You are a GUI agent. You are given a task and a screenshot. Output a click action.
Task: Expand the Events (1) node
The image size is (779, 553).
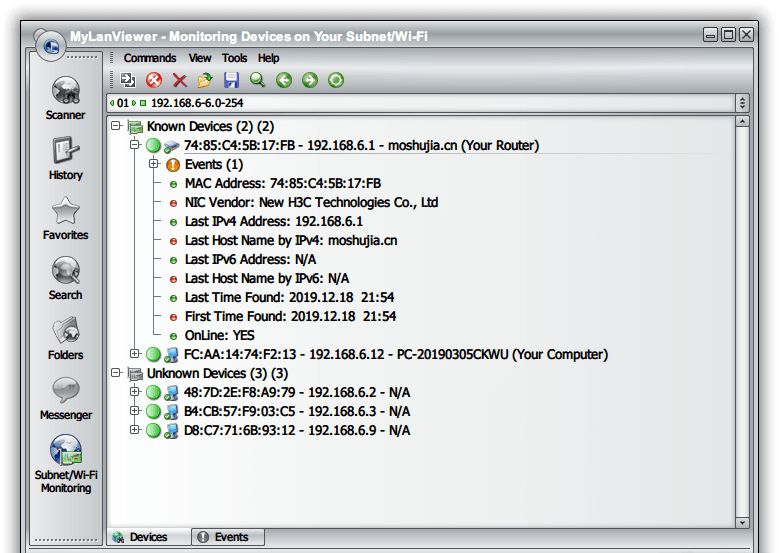pyautogui.click(x=154, y=163)
